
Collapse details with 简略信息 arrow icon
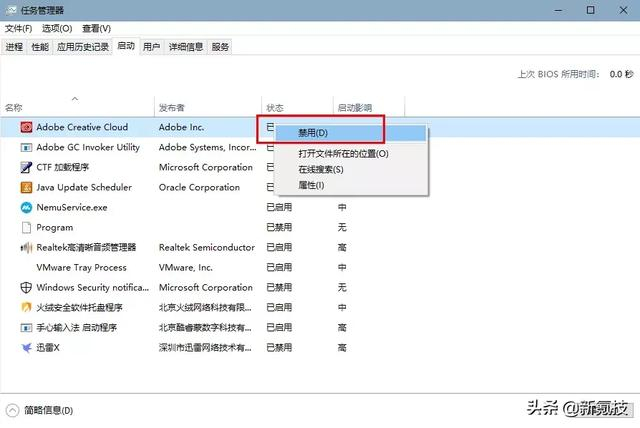click(12, 410)
